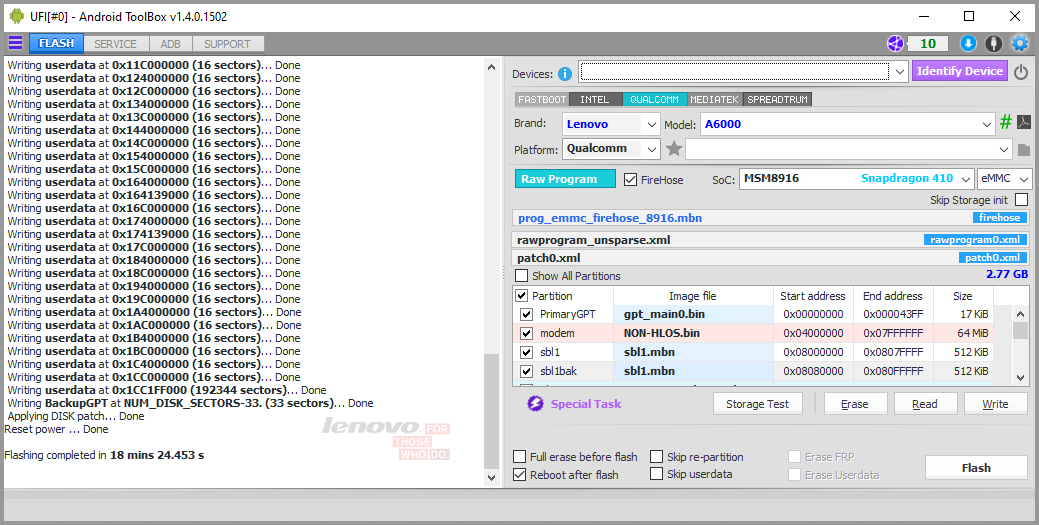Toggle Full erase before flash
Screen dimensions: 1039x525
[520, 457]
